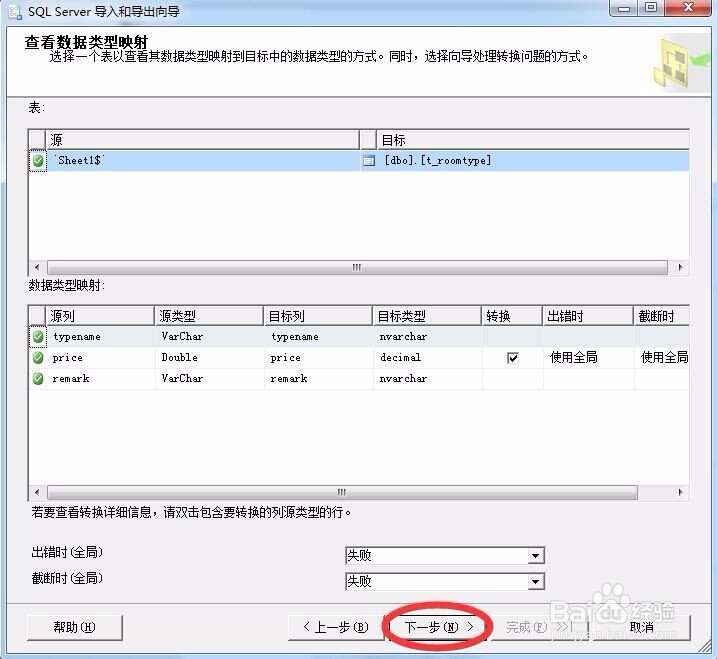Click table icon before [dbo].[t_roomtype]
This screenshot has height=659, width=717.
tap(369, 161)
